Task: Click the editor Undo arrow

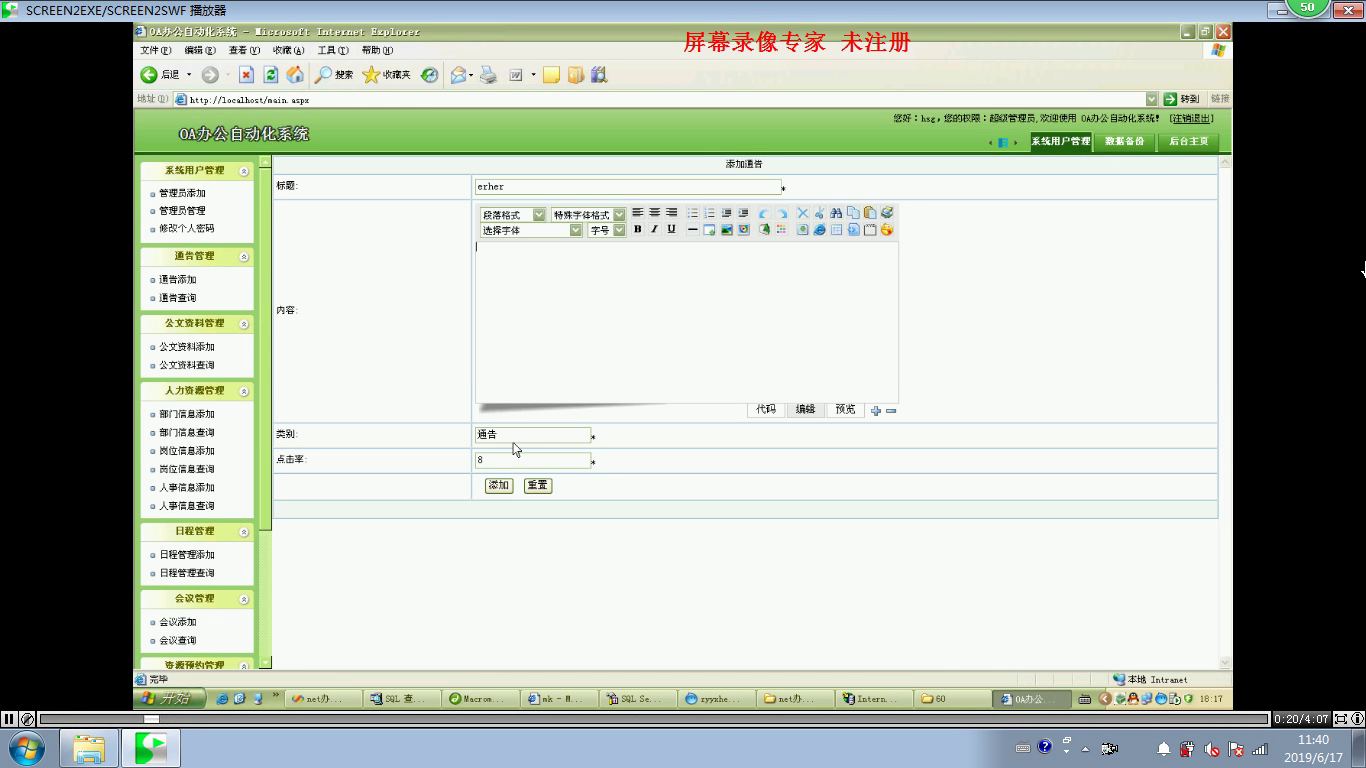Action: (764, 213)
